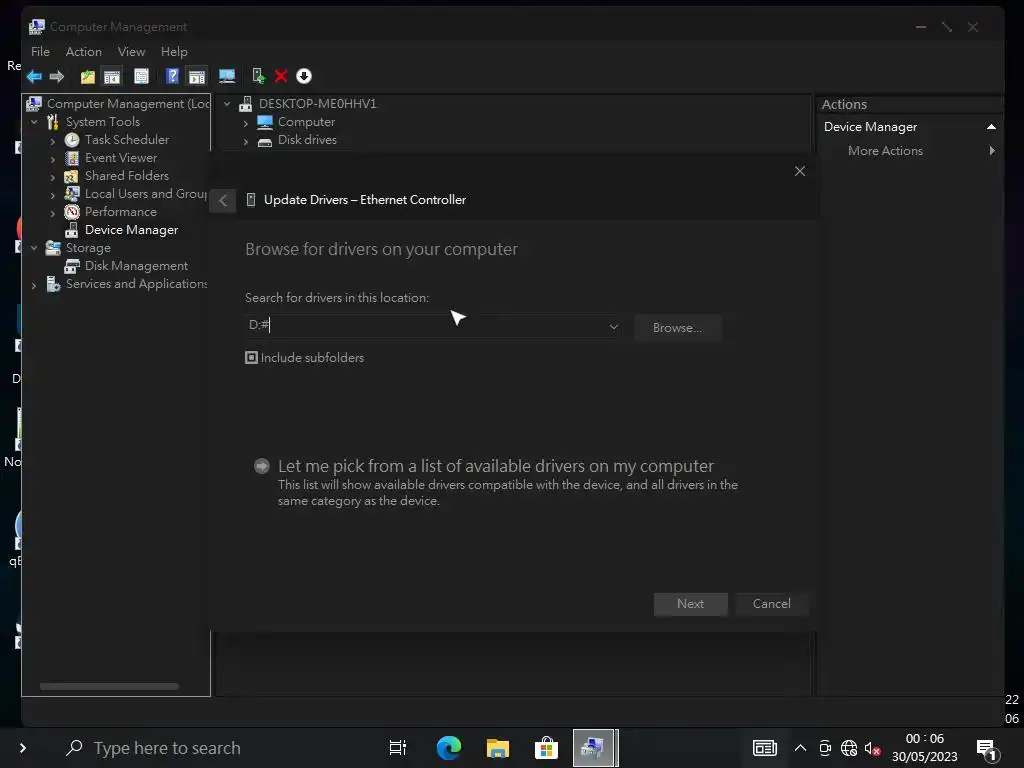Open the notification center icon
Screen dimensions: 1024x768
(986, 750)
